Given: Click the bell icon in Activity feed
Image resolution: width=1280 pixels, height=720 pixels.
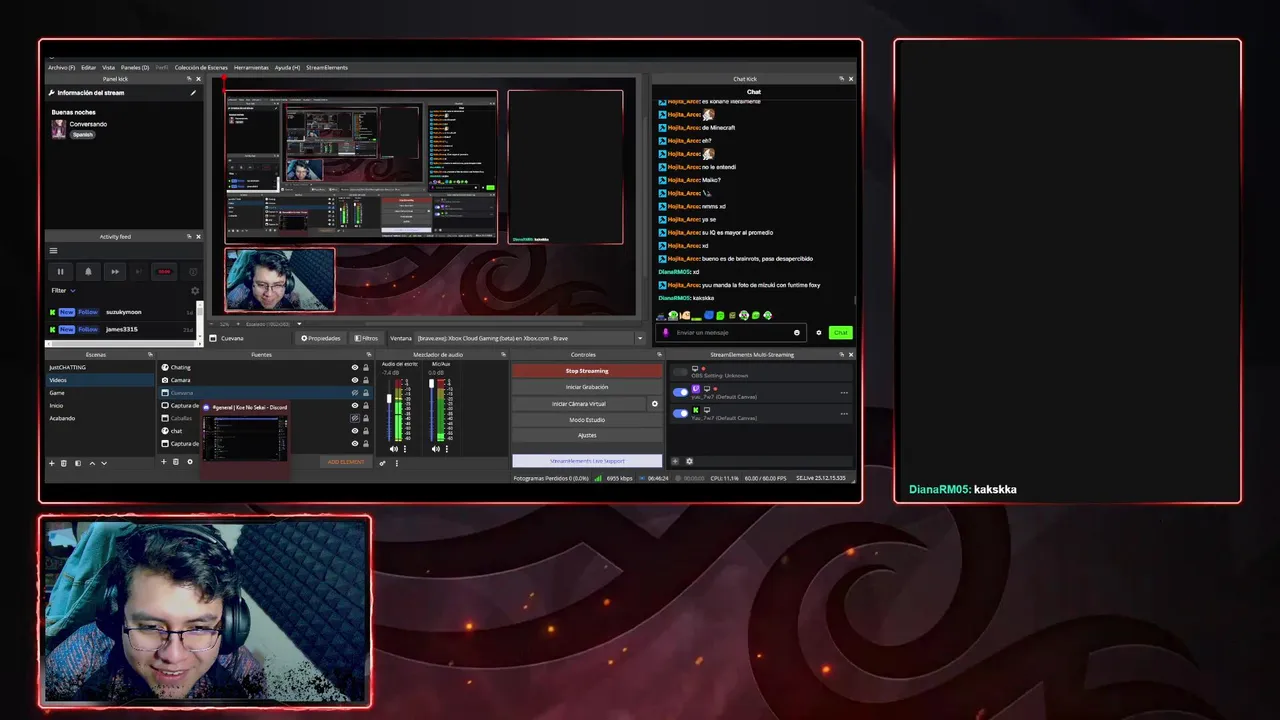Looking at the screenshot, I should coord(88,271).
